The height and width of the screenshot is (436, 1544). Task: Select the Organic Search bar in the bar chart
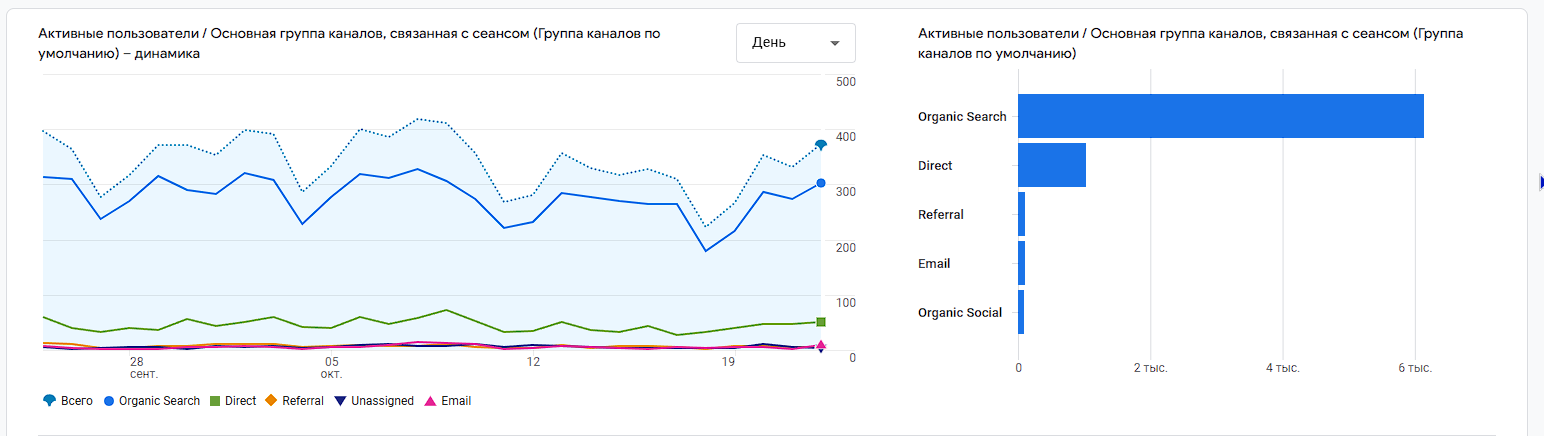click(1220, 116)
